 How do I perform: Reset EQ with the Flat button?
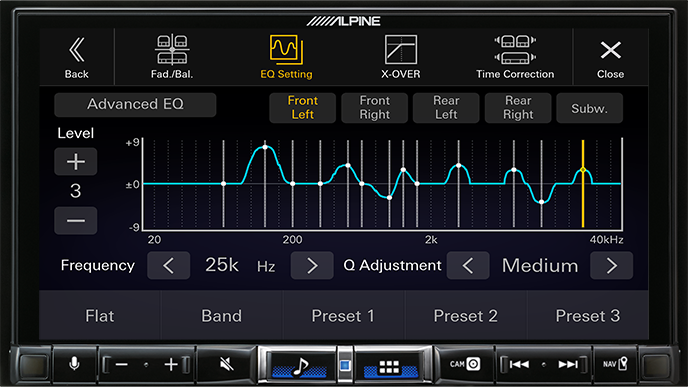(100, 315)
